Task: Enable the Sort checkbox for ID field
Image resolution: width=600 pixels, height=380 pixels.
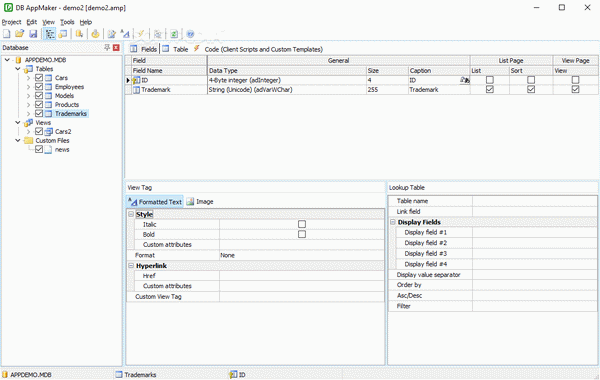Action: click(x=531, y=80)
